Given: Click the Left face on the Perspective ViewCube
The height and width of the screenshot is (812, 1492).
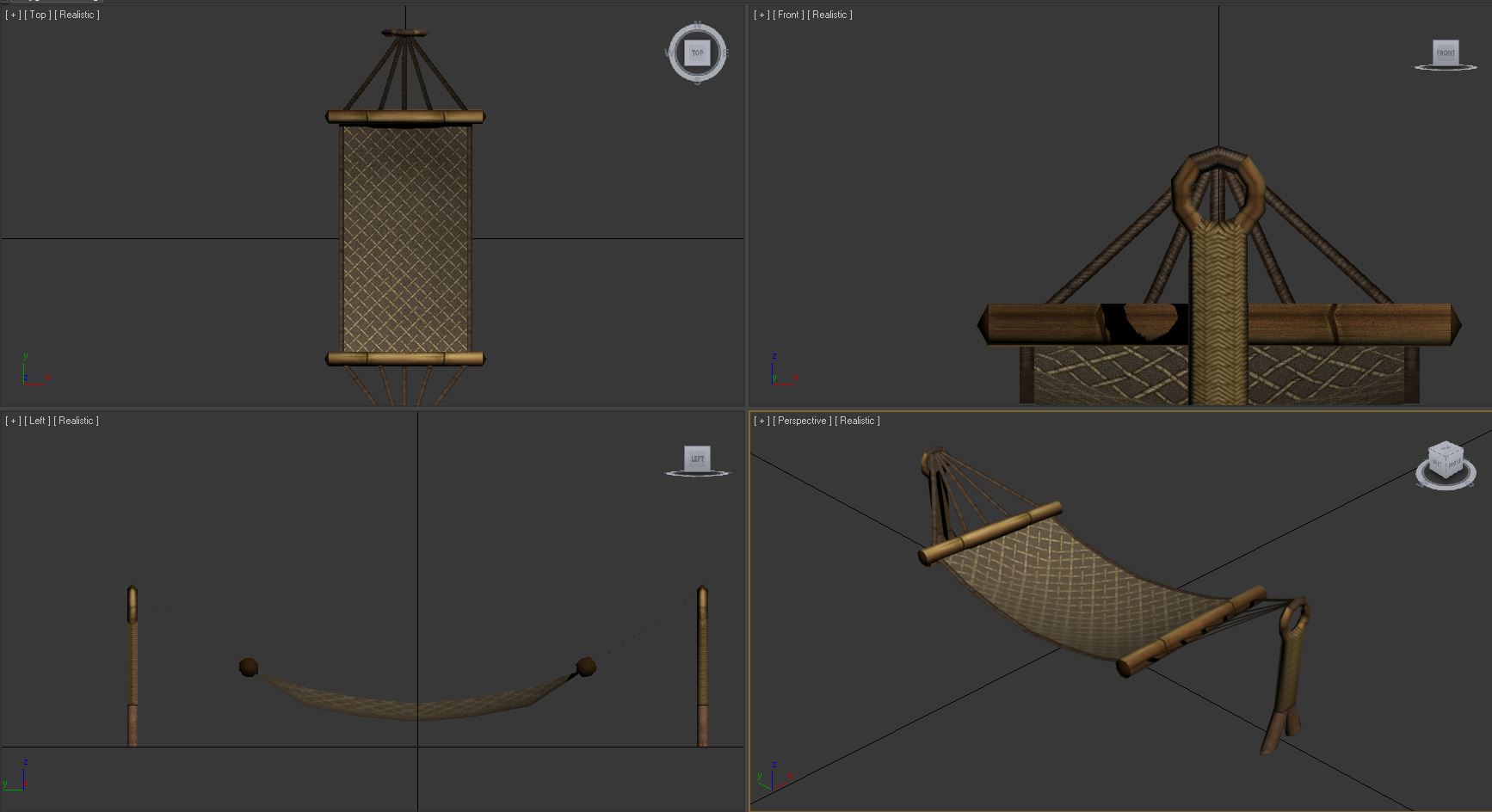Looking at the screenshot, I should pos(1437,463).
